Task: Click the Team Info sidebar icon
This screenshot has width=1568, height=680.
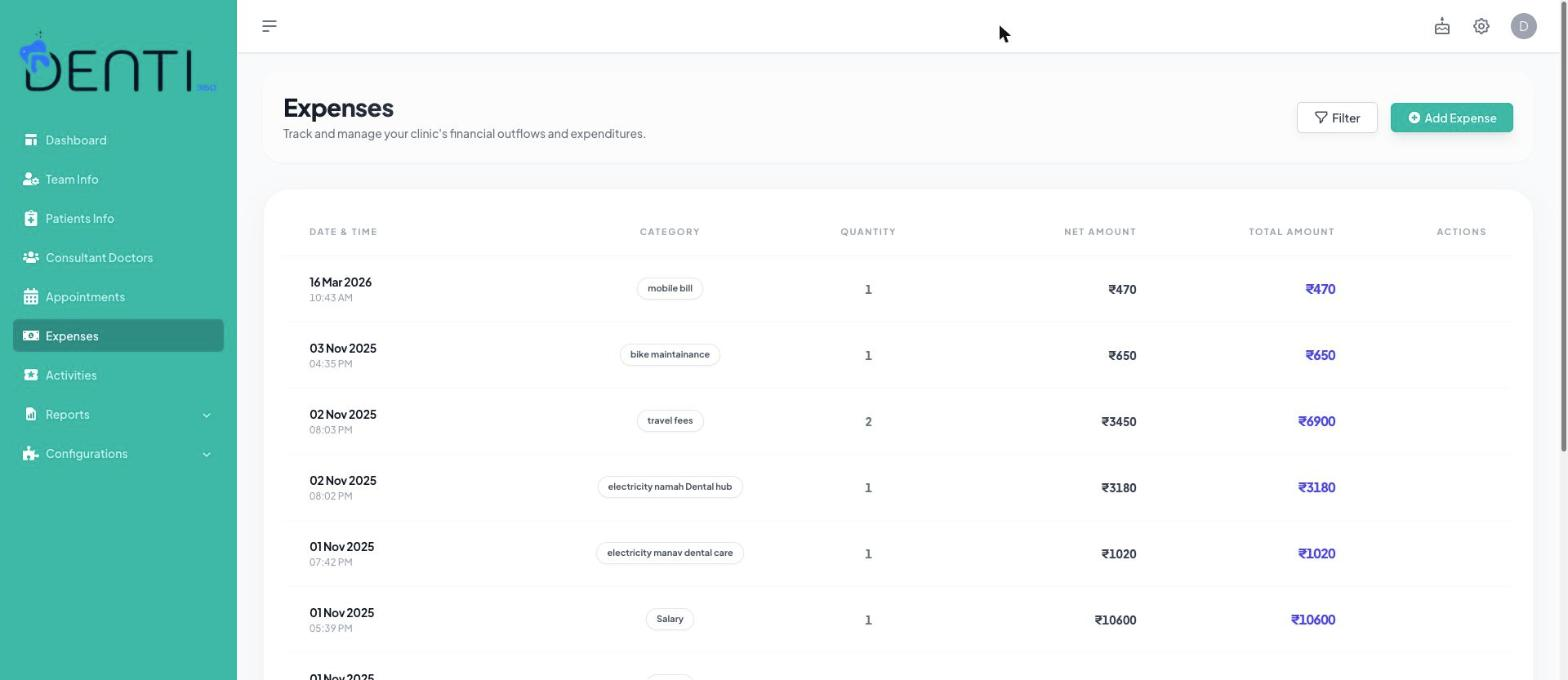Action: (31, 179)
